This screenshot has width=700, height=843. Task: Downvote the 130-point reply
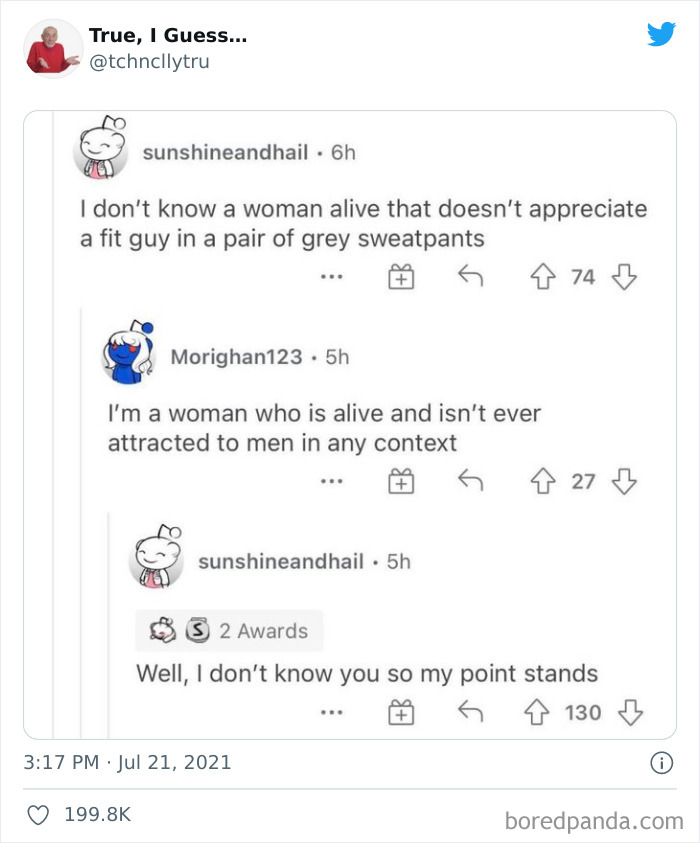[x=629, y=712]
